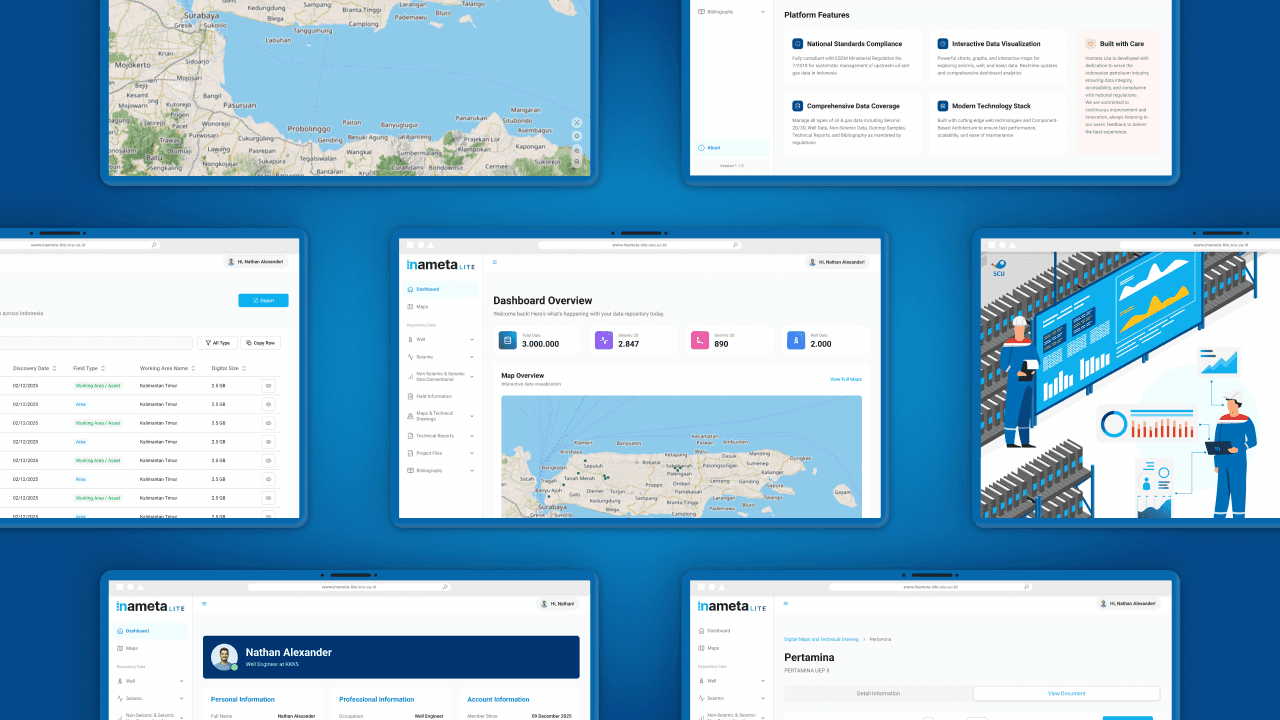
Task: Expand the Technical Reports menu in Dashboard Overview sidebar
Action: [x=472, y=436]
